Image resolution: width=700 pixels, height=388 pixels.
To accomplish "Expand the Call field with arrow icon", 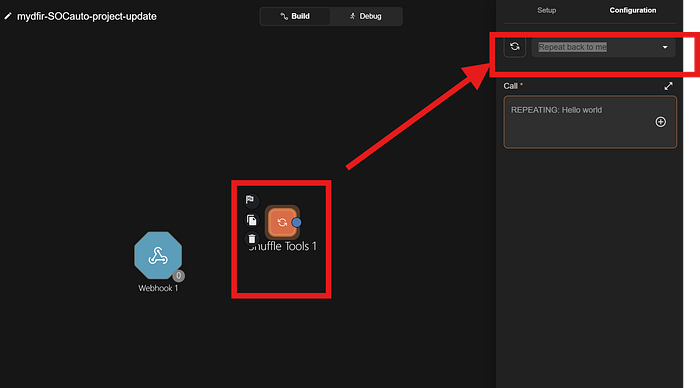I will (668, 86).
